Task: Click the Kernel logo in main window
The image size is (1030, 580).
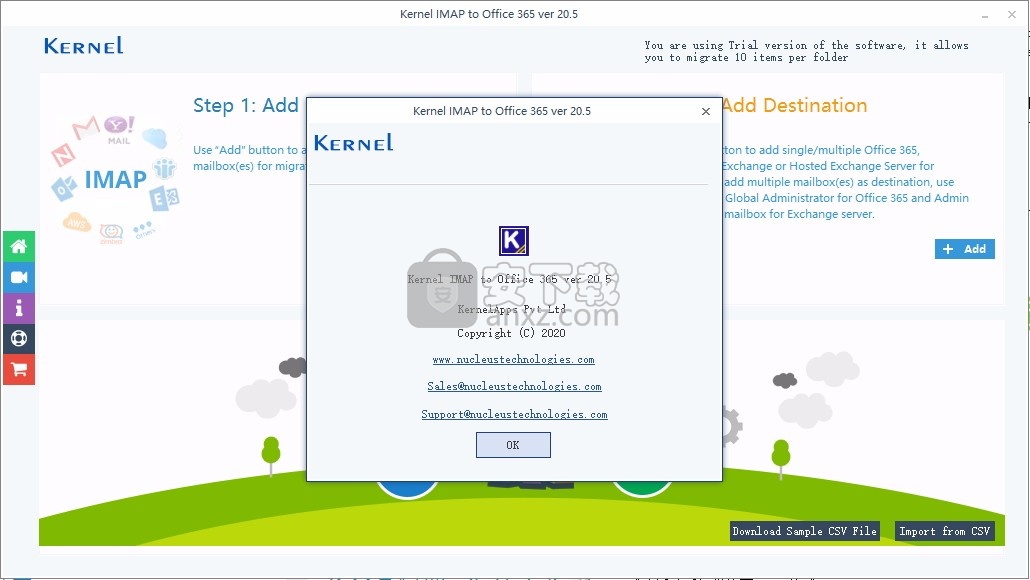Action: [x=83, y=45]
